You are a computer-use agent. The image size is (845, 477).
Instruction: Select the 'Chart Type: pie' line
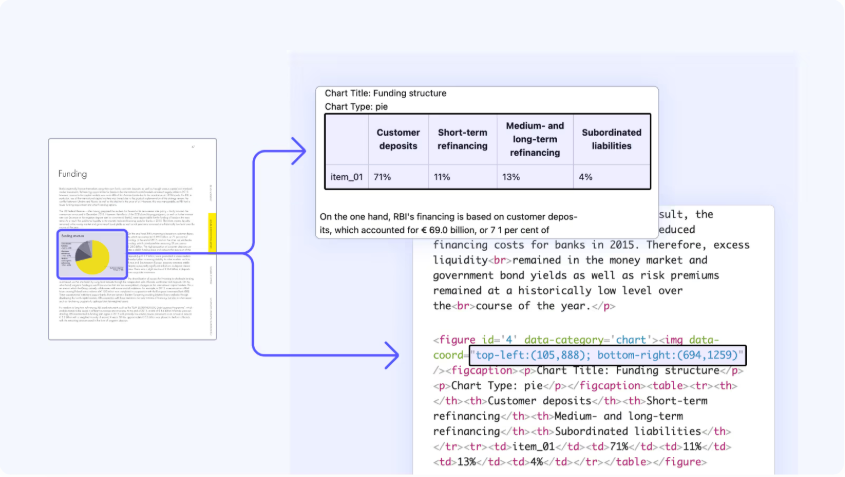pos(356,107)
